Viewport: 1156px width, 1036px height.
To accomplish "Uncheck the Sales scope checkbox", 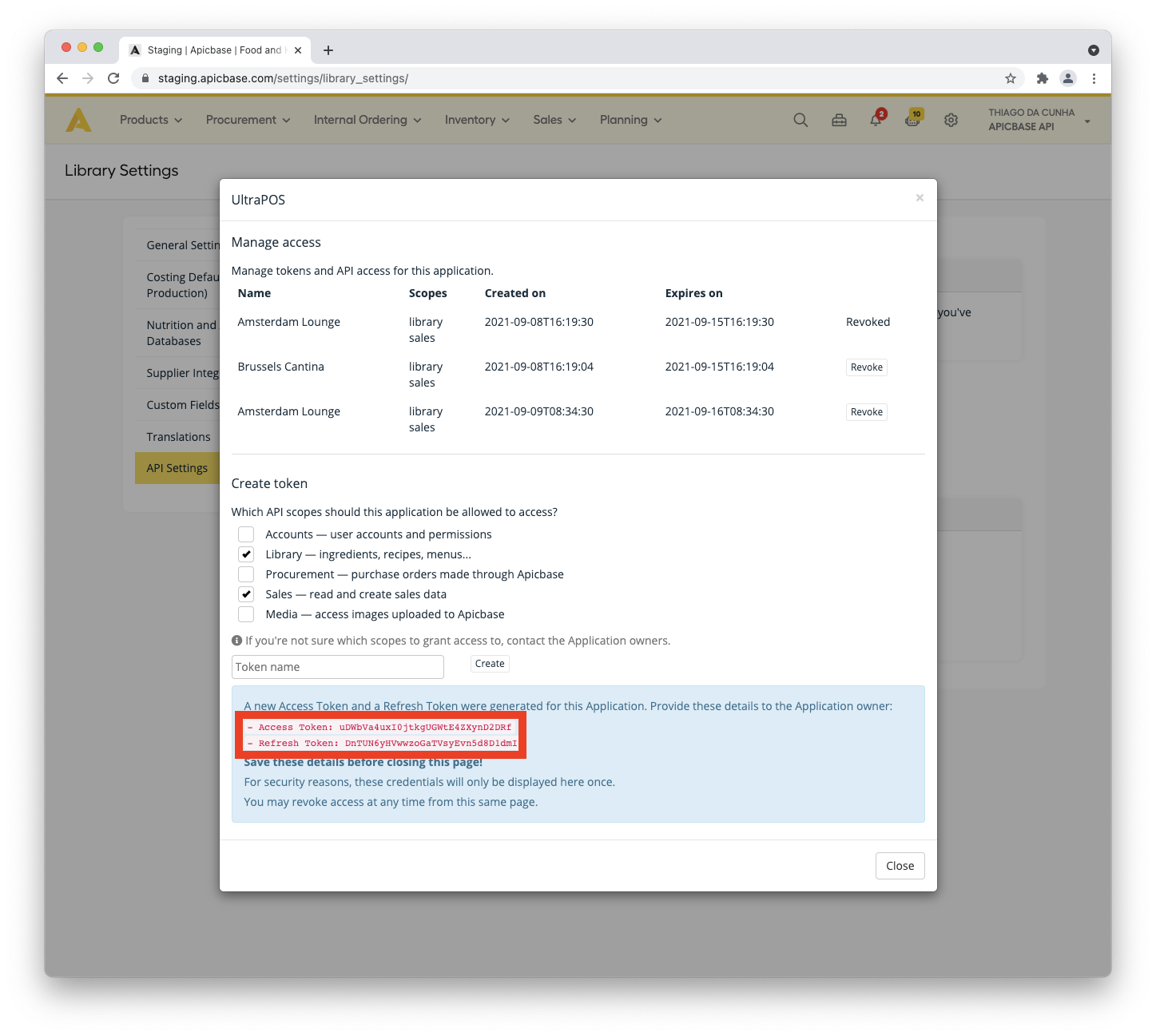I will click(x=246, y=594).
